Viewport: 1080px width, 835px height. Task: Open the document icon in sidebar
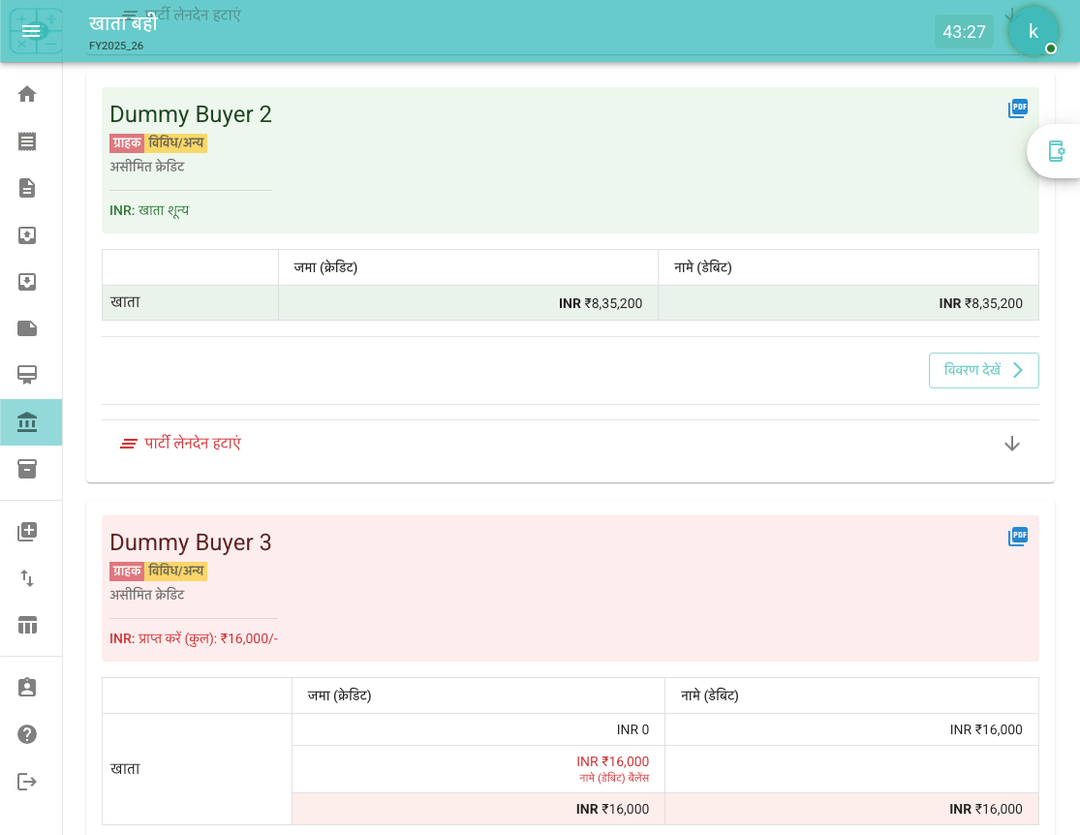[27, 188]
